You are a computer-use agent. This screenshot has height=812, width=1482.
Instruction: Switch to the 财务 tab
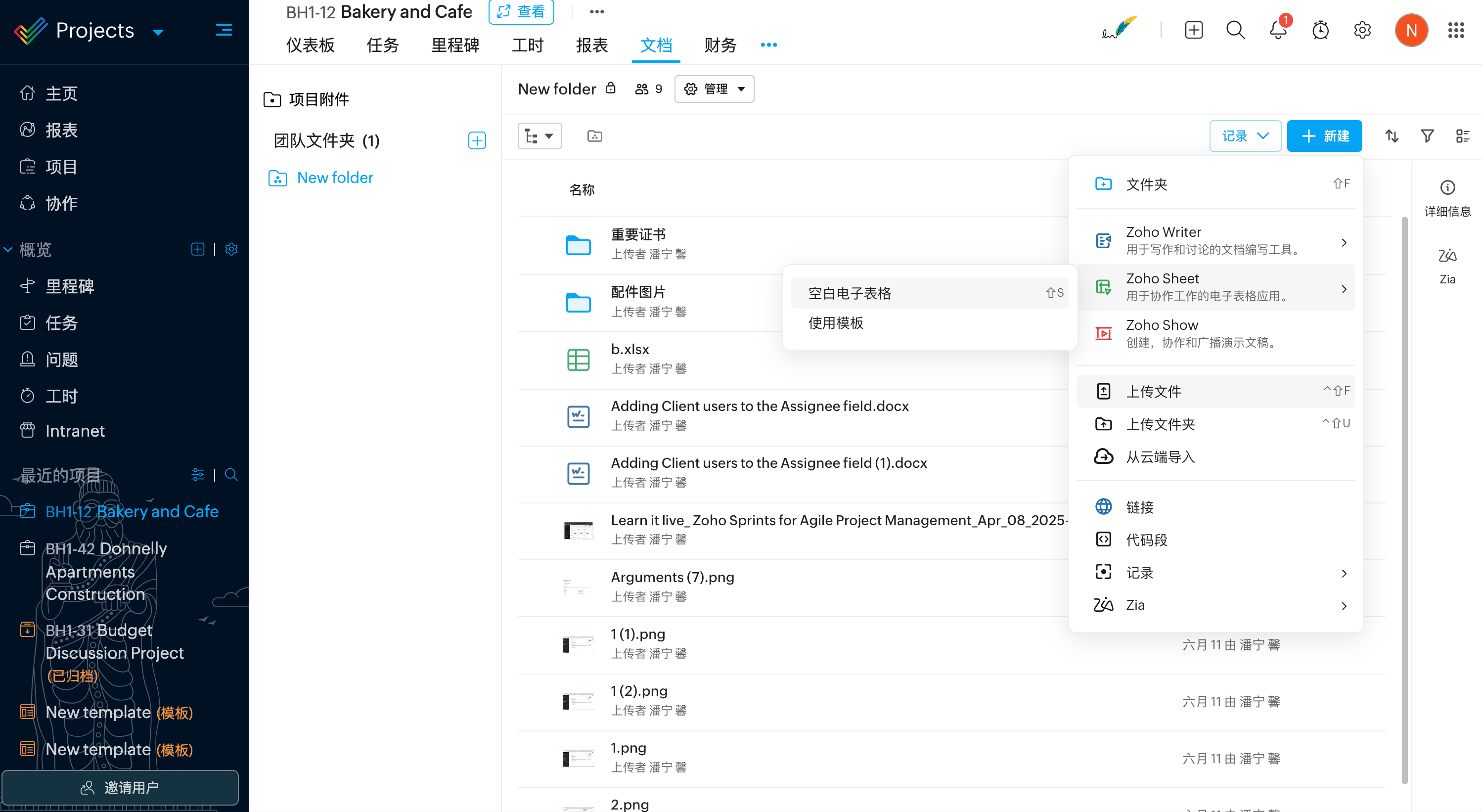719,45
